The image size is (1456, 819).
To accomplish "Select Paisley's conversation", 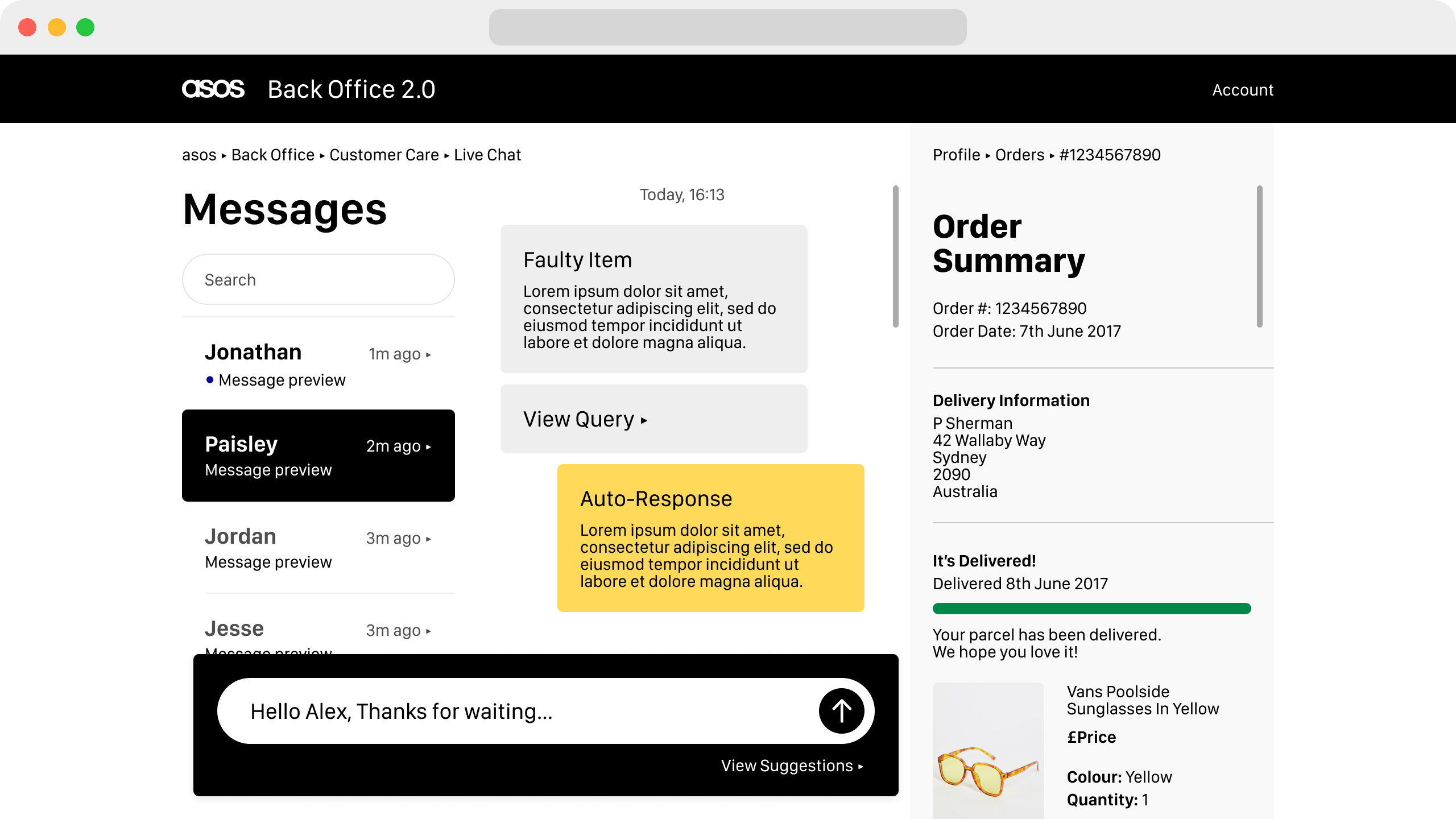I will [x=318, y=456].
